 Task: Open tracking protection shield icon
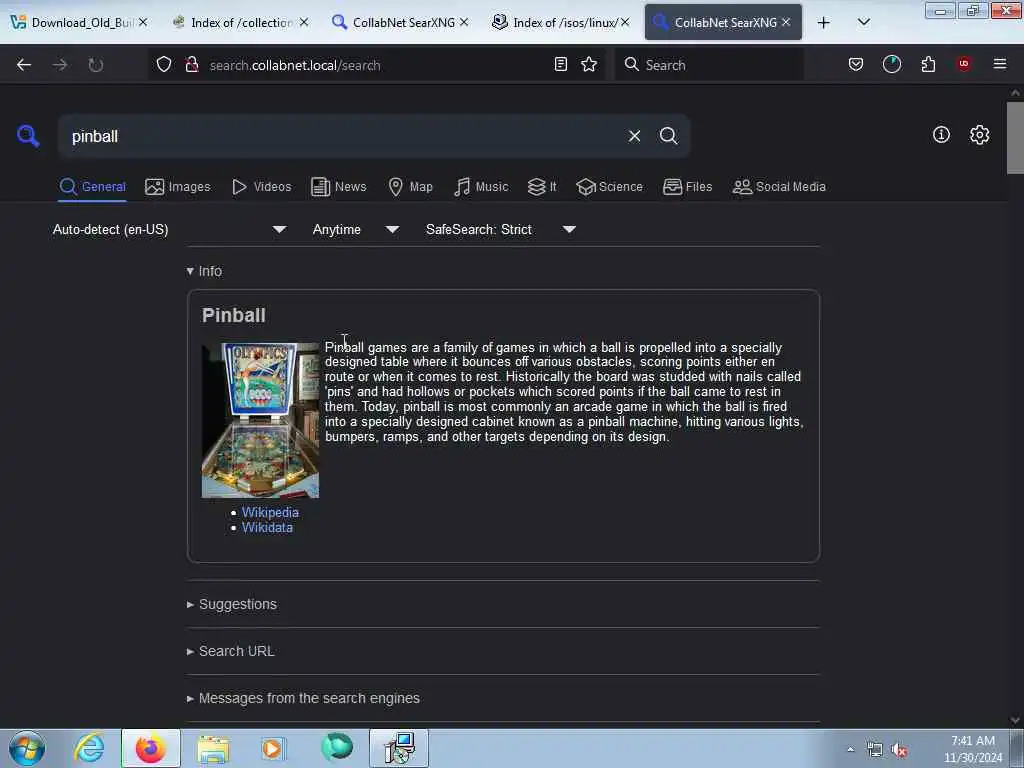coord(164,64)
